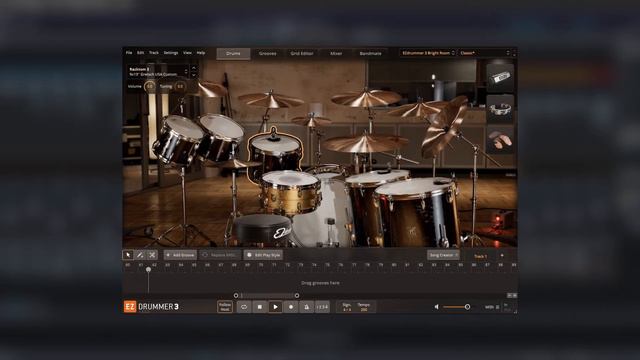Click the tilted china cymbal

click(x=444, y=127)
